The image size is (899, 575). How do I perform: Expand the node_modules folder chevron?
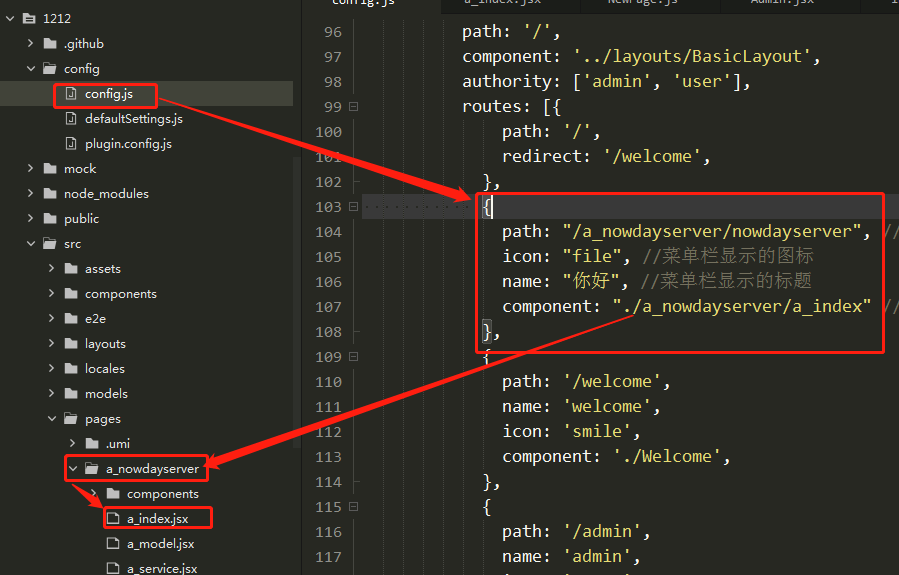[x=30, y=193]
